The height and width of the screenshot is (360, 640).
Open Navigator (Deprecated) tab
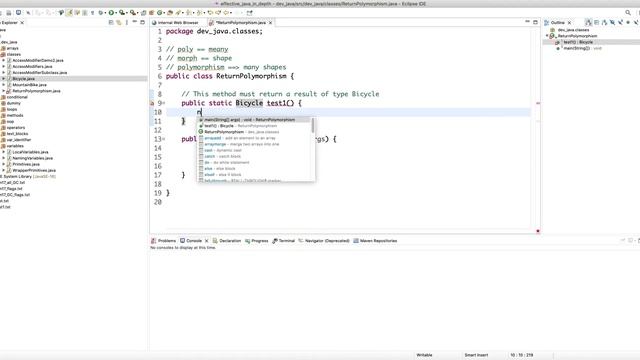(x=324, y=241)
